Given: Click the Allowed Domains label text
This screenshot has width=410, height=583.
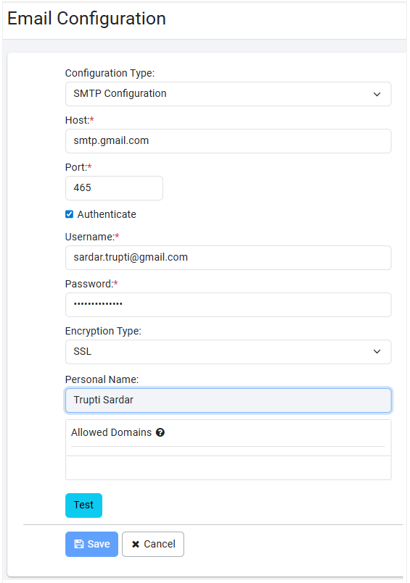Looking at the screenshot, I should click(112, 432).
